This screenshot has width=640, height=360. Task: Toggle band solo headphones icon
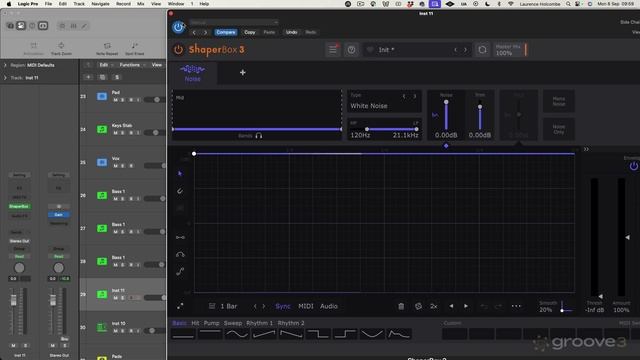tap(259, 136)
